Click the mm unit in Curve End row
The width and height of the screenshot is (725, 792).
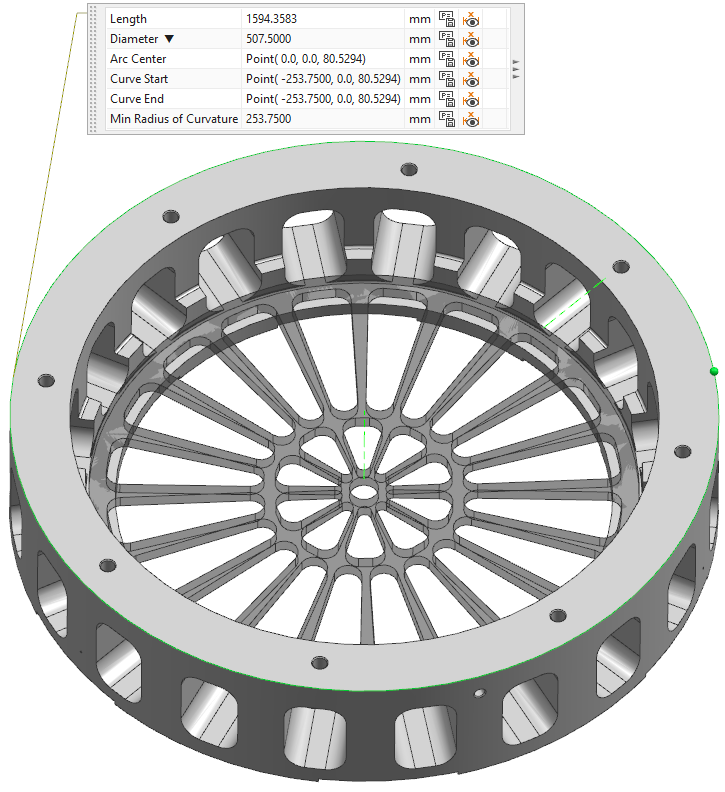[x=420, y=100]
